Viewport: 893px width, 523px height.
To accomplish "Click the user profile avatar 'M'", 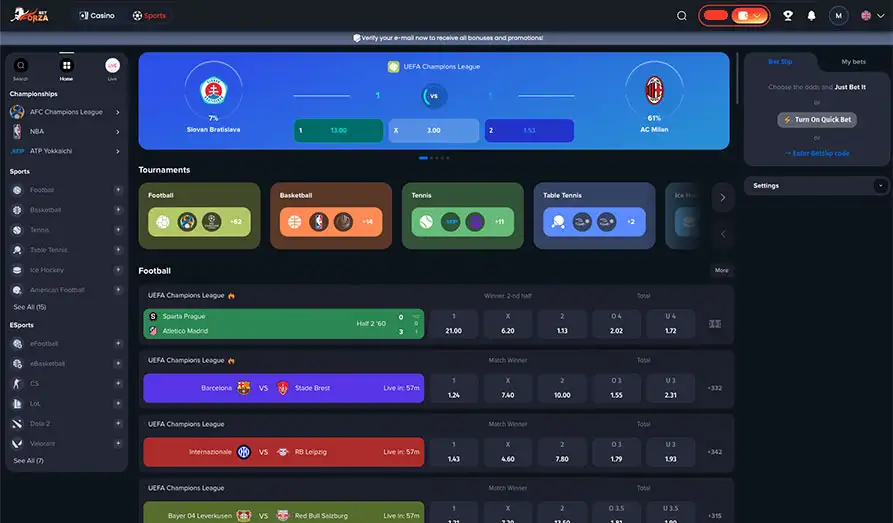I will pos(838,16).
